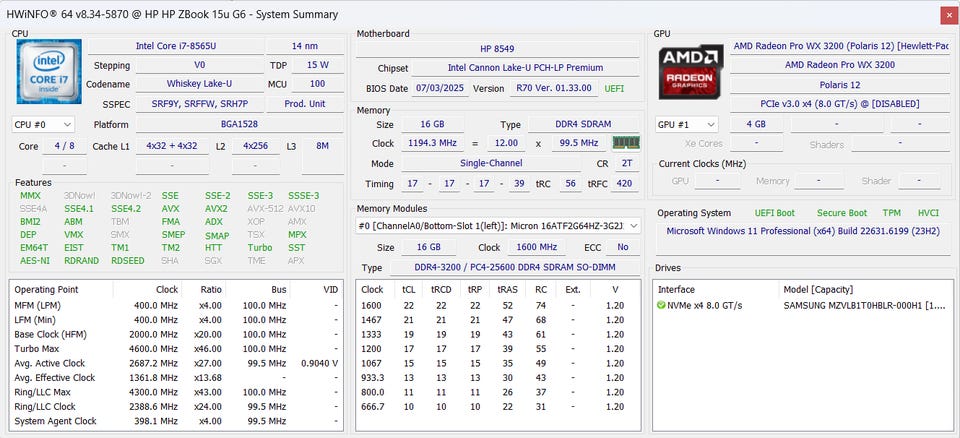Click the Turbo Max operating point row
The height and width of the screenshot is (438, 960).
(176, 349)
